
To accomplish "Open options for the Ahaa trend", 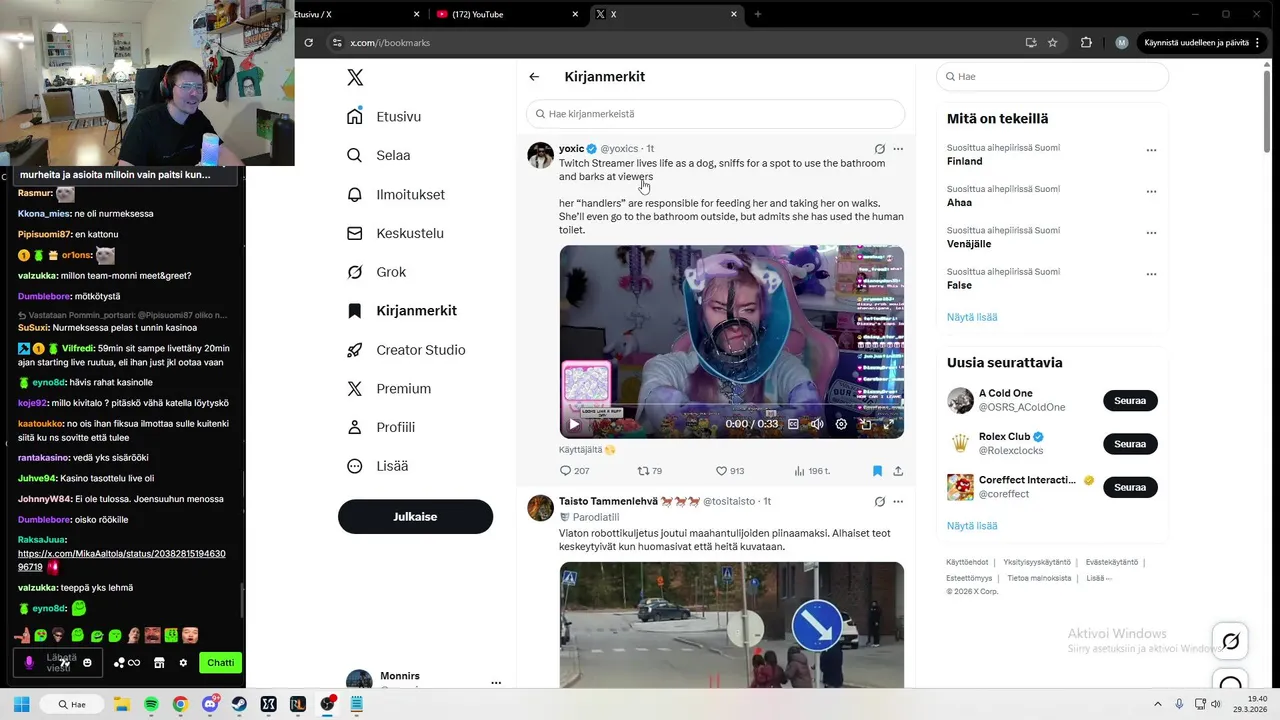I will pos(1151,191).
